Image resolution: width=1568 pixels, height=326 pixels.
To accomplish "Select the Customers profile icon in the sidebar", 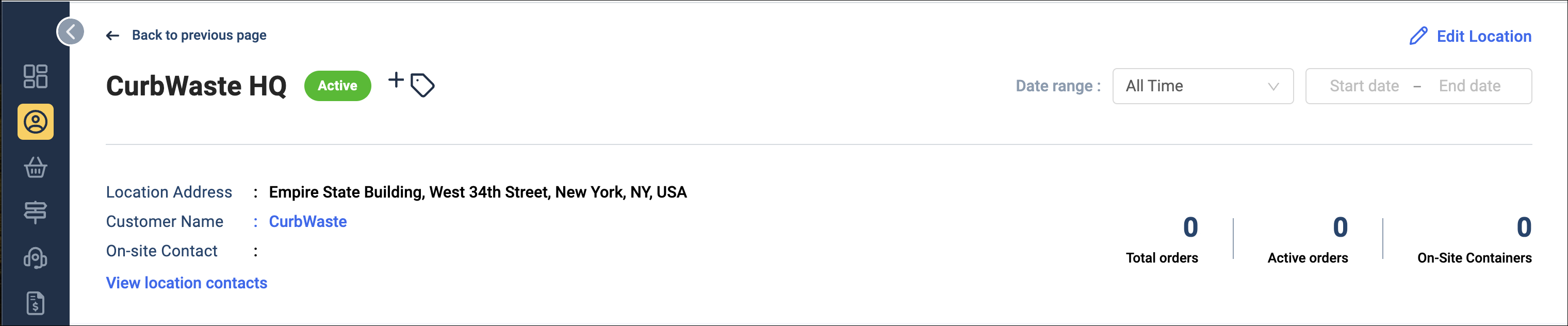I will click(35, 122).
